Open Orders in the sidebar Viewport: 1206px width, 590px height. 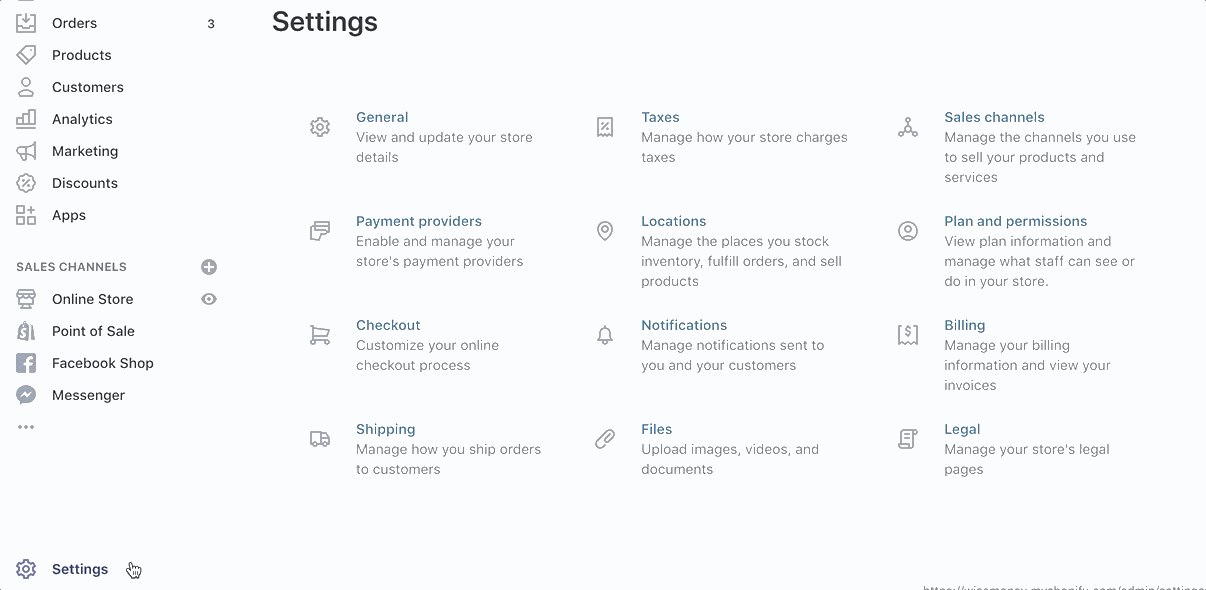click(x=75, y=23)
